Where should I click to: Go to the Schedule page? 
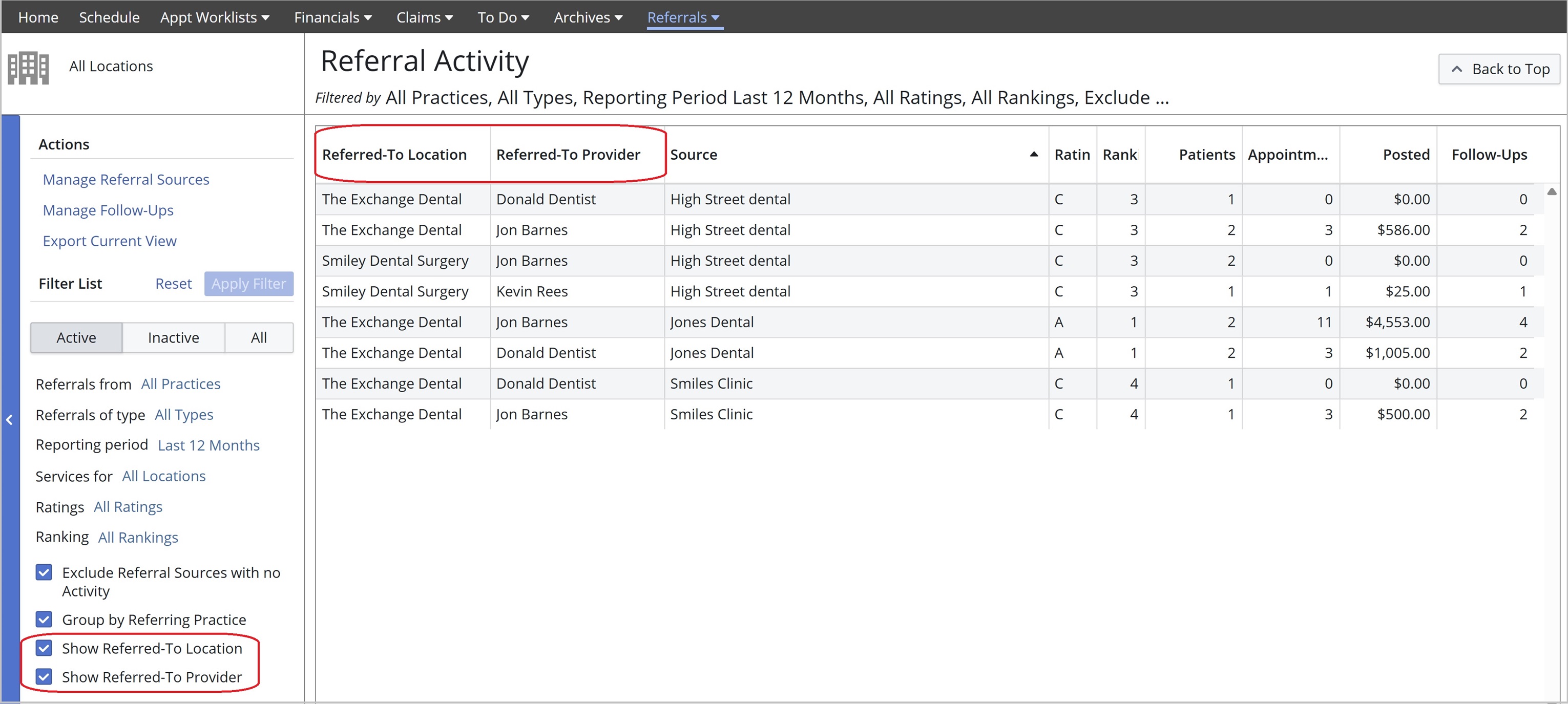(109, 17)
